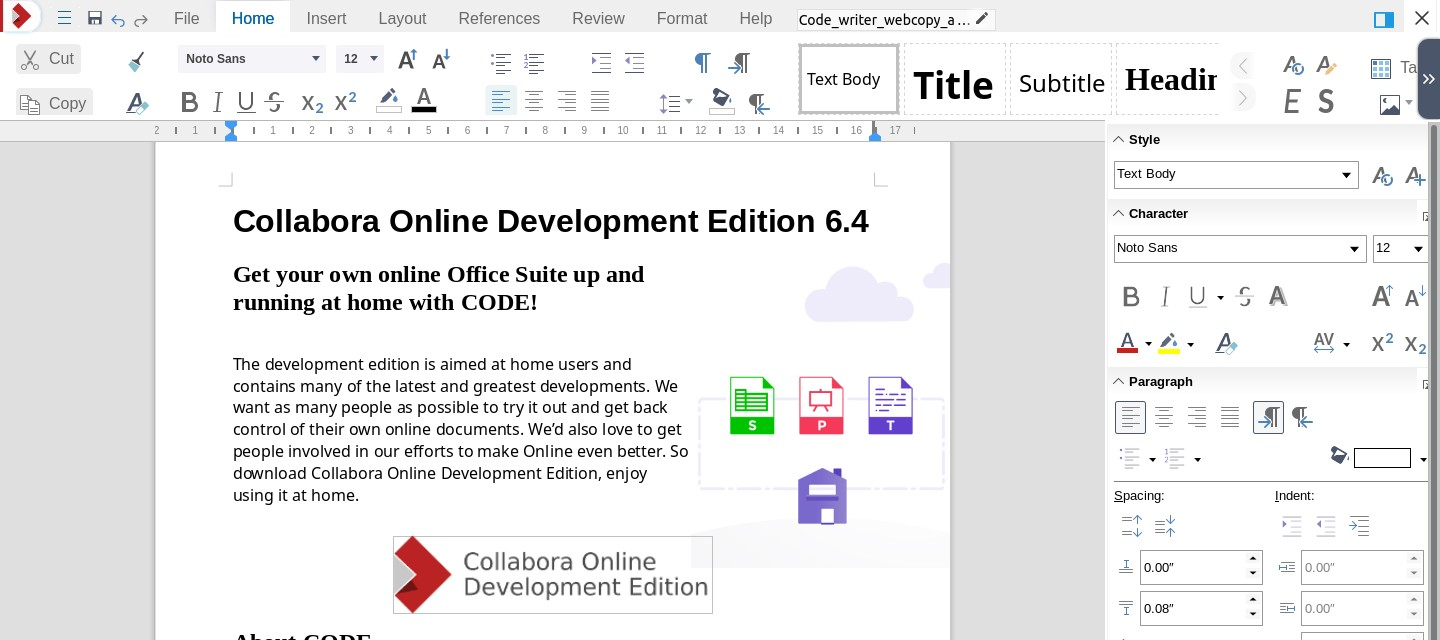The width and height of the screenshot is (1440, 640).
Task: Open the Help tab
Action: [x=756, y=18]
